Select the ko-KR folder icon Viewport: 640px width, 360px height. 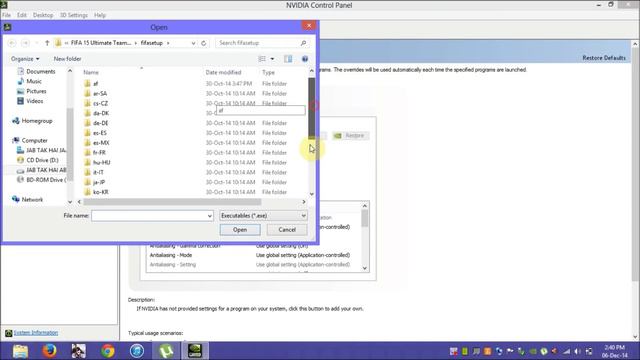coord(87,192)
